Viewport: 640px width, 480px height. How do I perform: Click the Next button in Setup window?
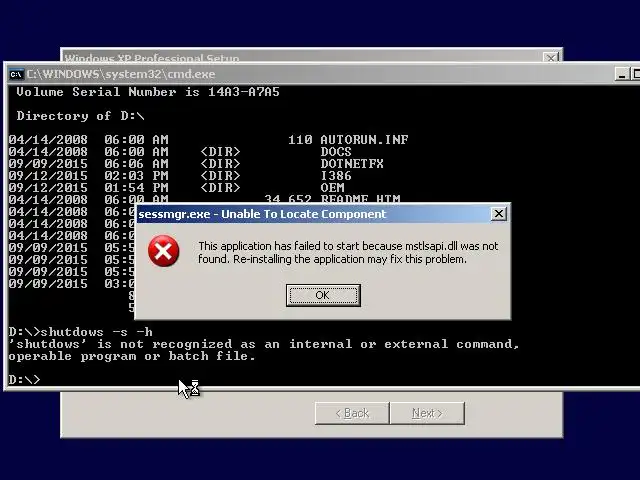pos(427,413)
